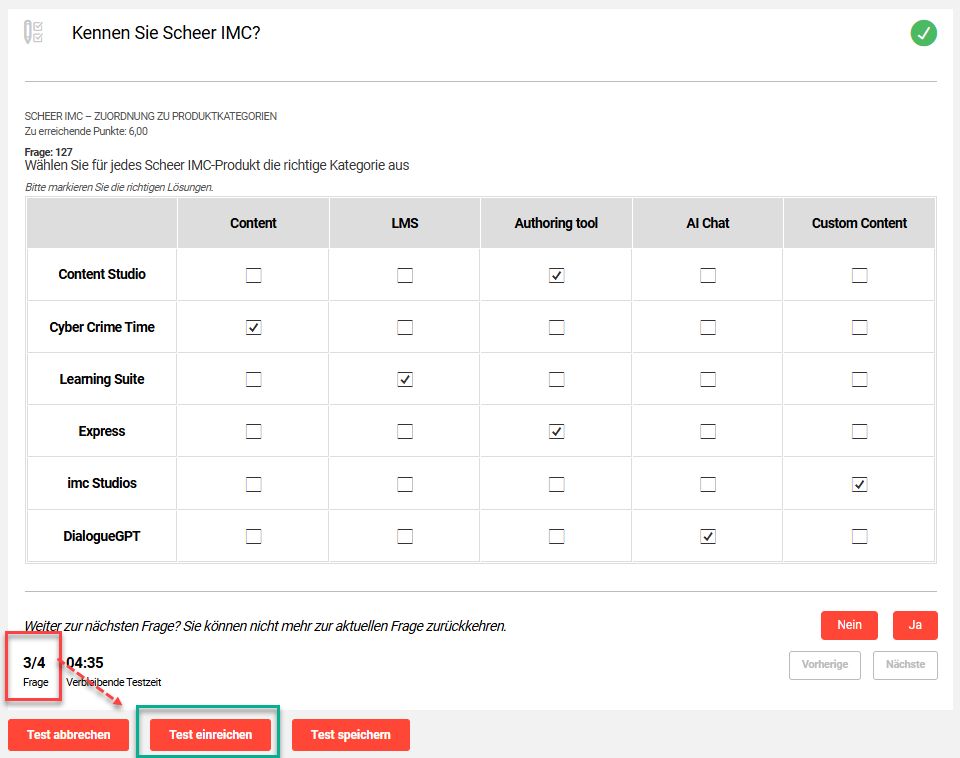Click Nein to stay on question

click(x=849, y=625)
